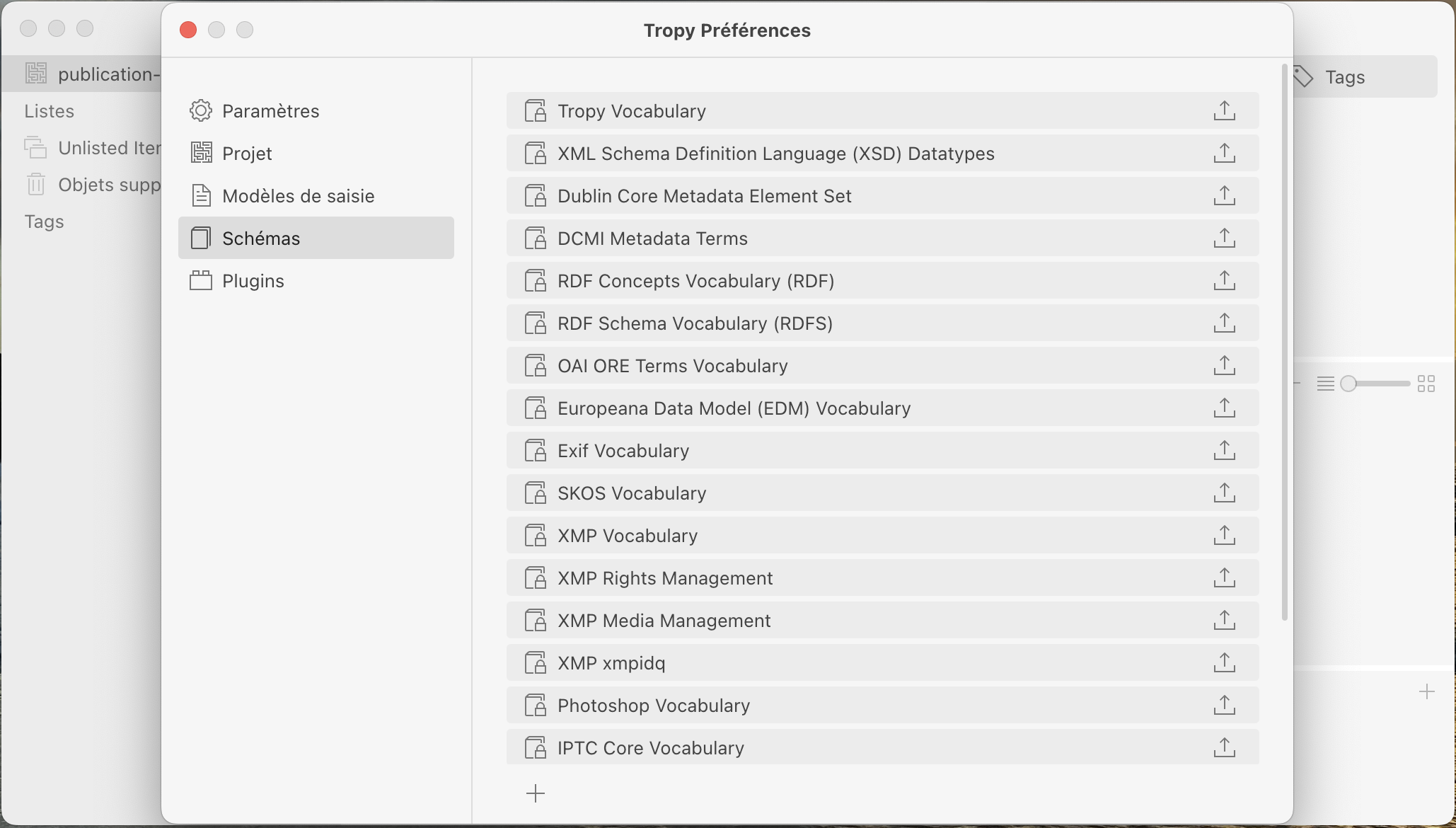Export the Exif Vocabulary schema
The height and width of the screenshot is (828, 1456).
1225,451
